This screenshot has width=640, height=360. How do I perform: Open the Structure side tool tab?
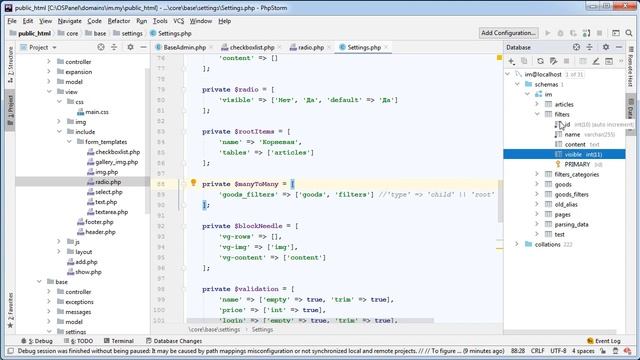pyautogui.click(x=10, y=64)
